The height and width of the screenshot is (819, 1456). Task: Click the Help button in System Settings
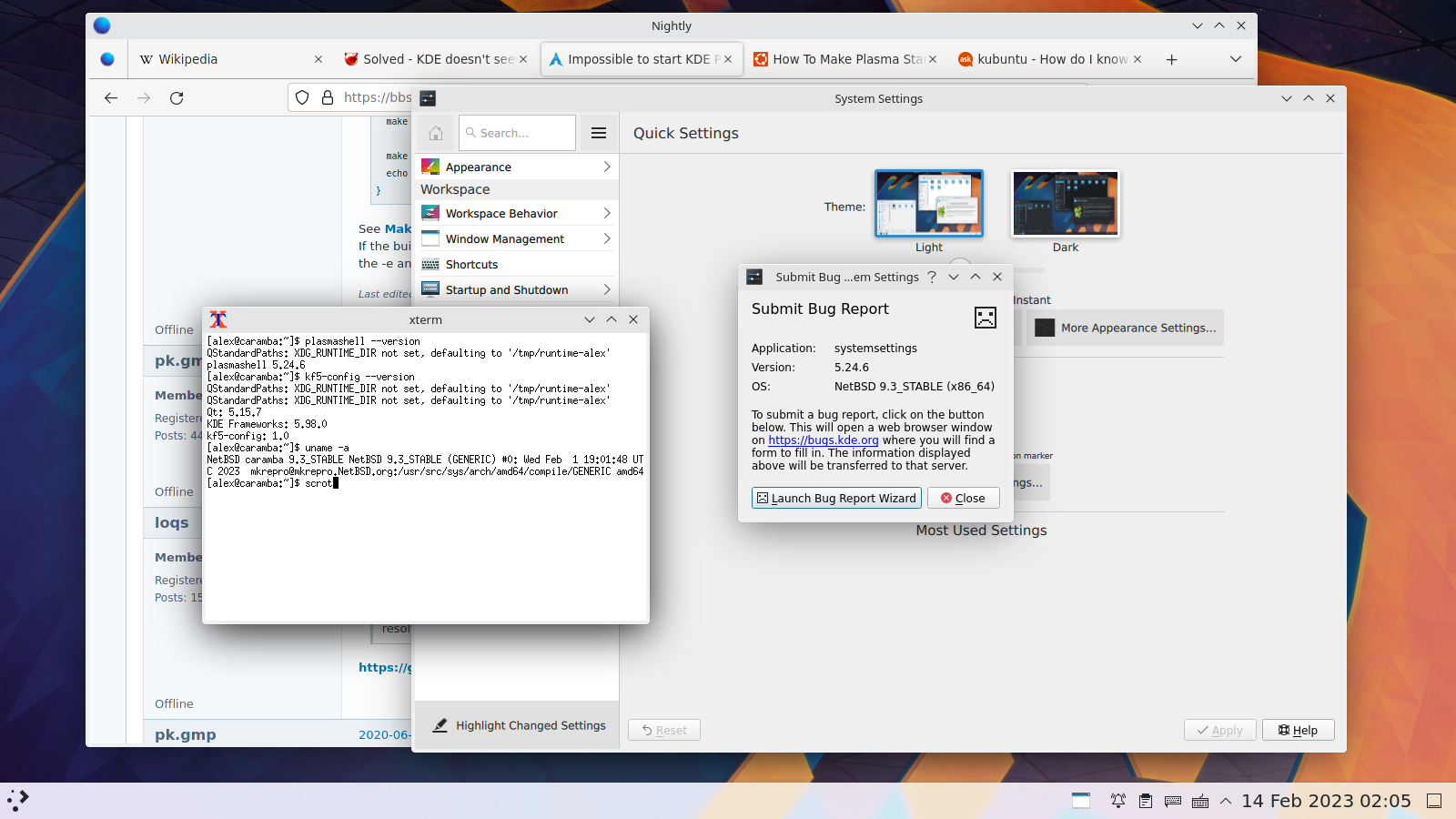coord(1298,730)
